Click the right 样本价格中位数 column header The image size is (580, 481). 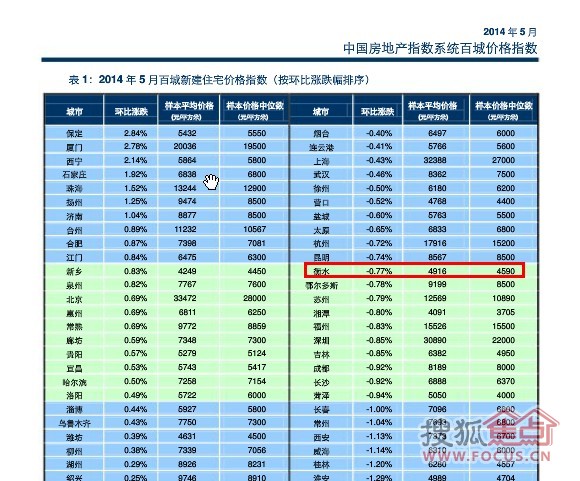503,110
